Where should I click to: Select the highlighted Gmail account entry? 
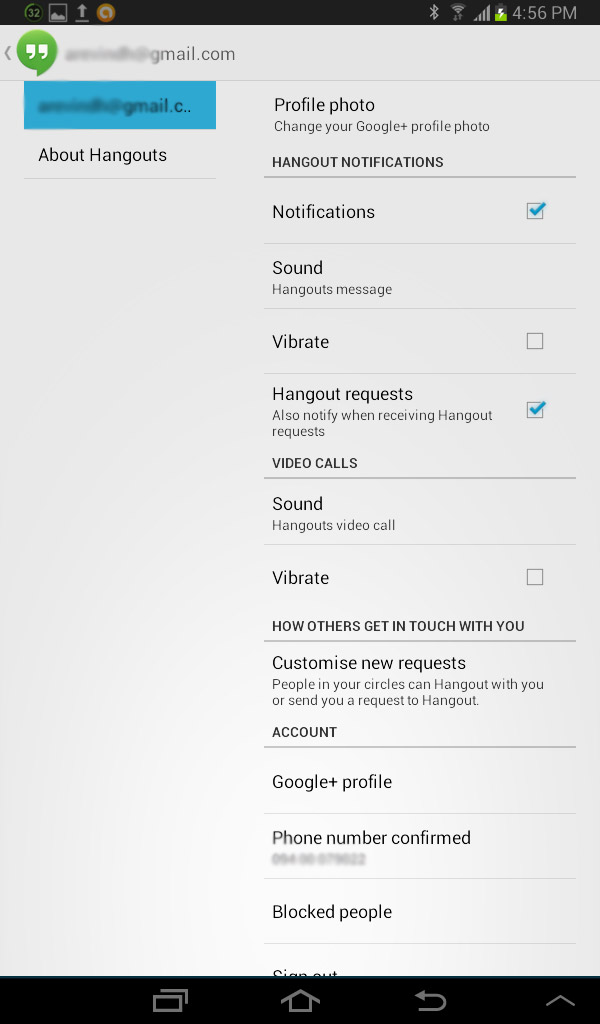pos(120,106)
